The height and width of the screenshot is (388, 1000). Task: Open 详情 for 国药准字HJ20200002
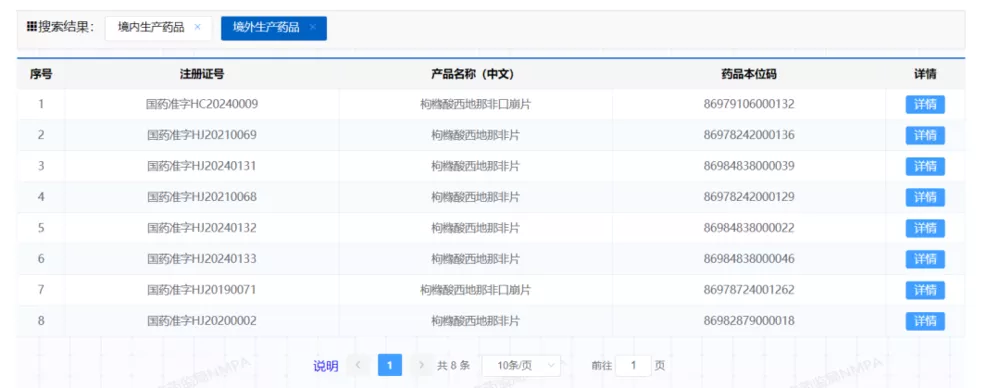click(925, 321)
